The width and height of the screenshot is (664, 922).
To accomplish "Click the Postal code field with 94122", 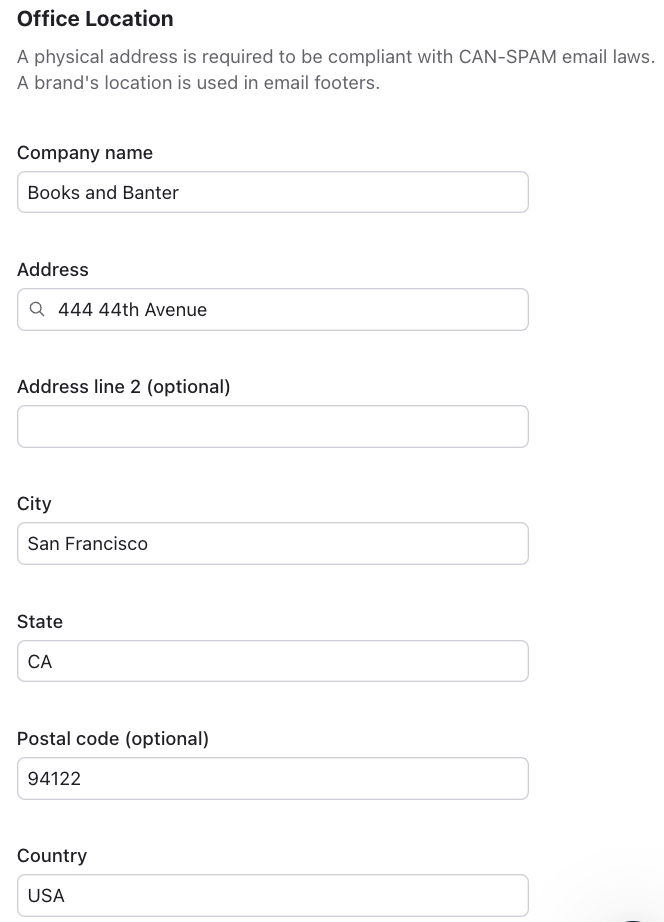I will [x=272, y=779].
